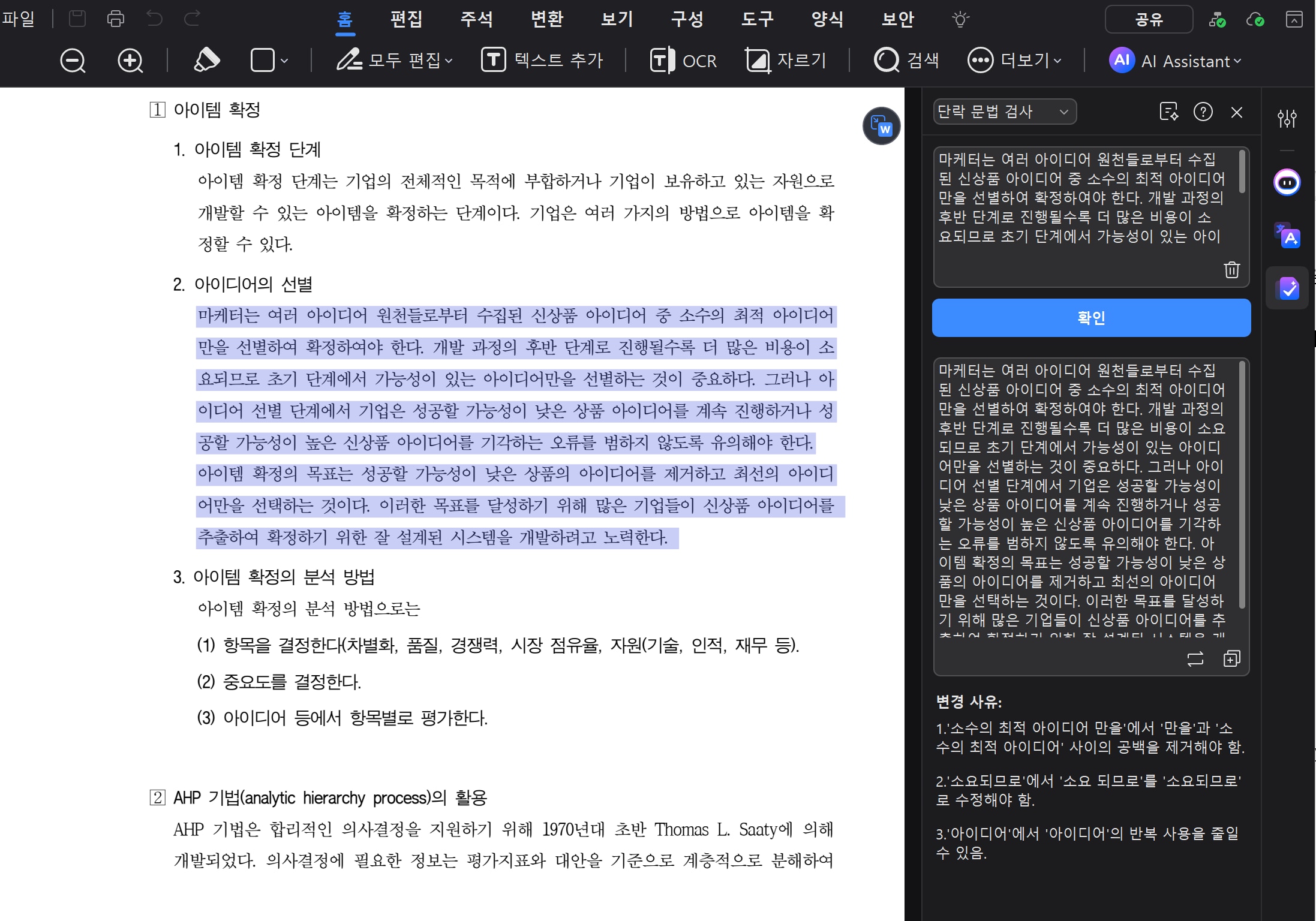The image size is (1316, 921).
Task: Switch to the 변환 tab
Action: (x=546, y=19)
